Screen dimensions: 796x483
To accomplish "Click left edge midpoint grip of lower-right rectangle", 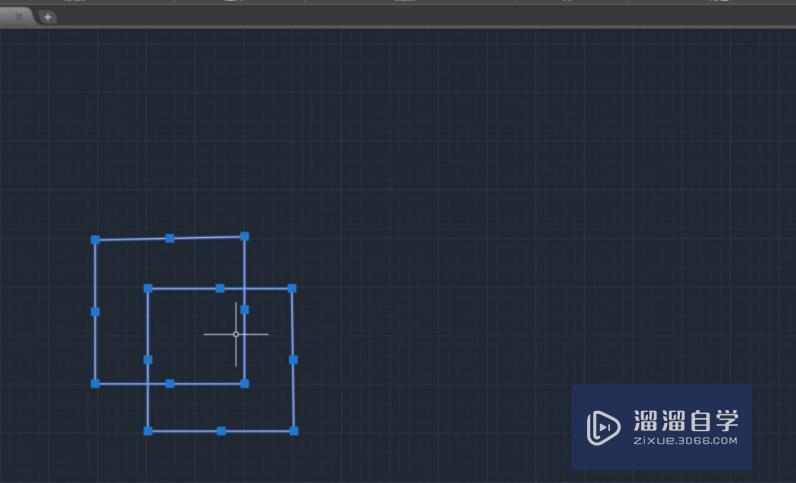I will coord(148,360).
